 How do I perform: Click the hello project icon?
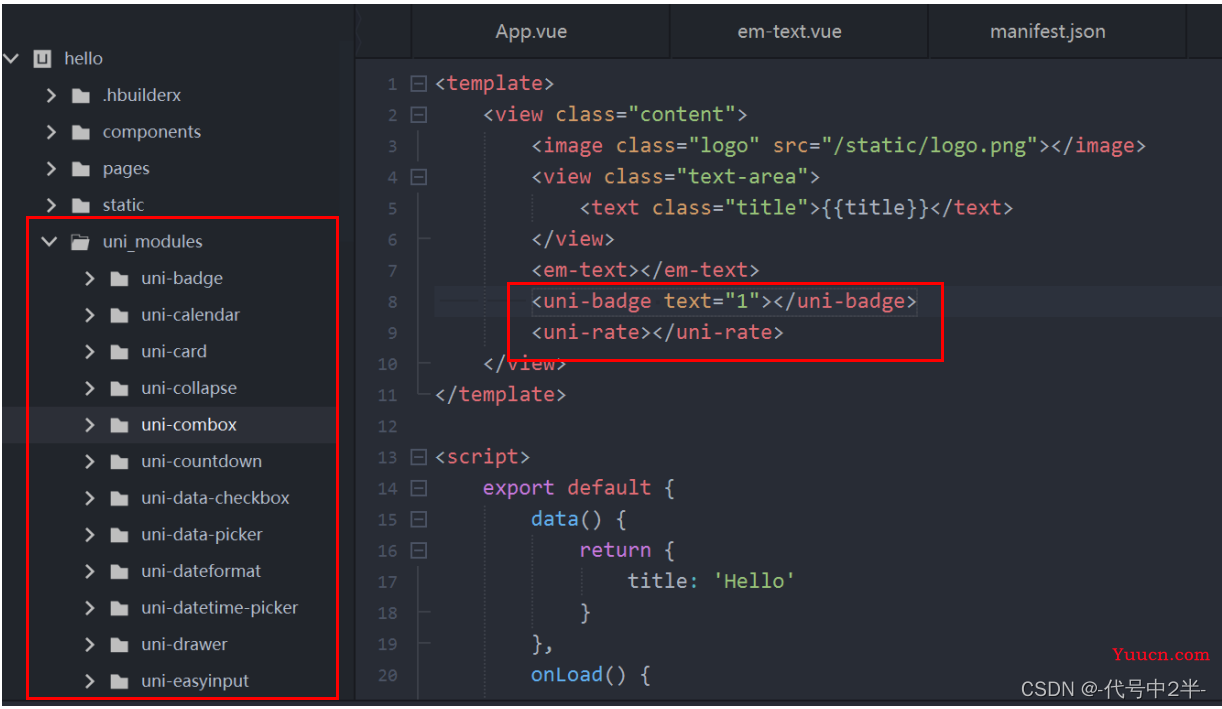pyautogui.click(x=42, y=59)
